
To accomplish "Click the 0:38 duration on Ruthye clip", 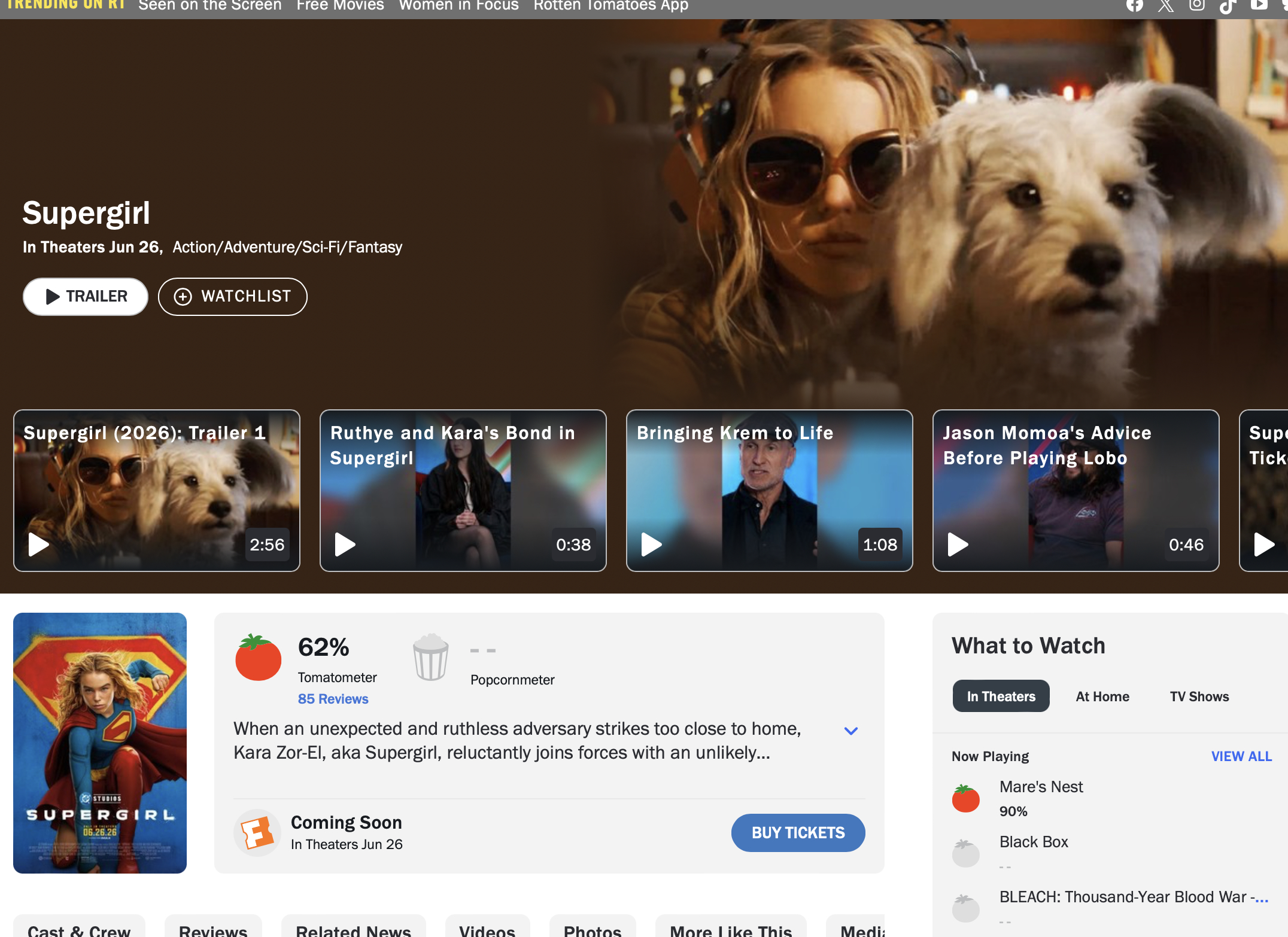I will 573,544.
